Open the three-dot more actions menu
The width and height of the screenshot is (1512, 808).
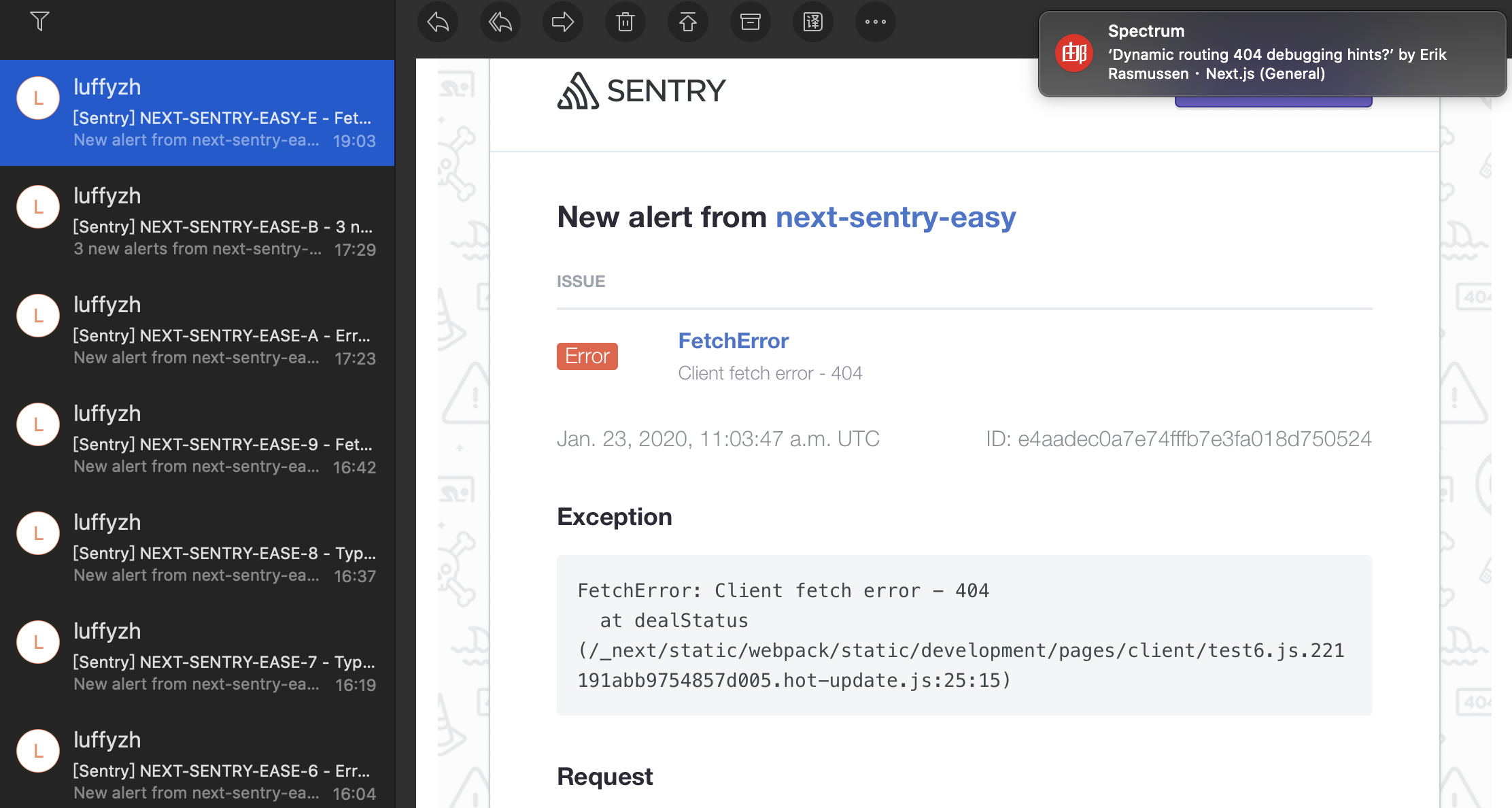(x=876, y=22)
